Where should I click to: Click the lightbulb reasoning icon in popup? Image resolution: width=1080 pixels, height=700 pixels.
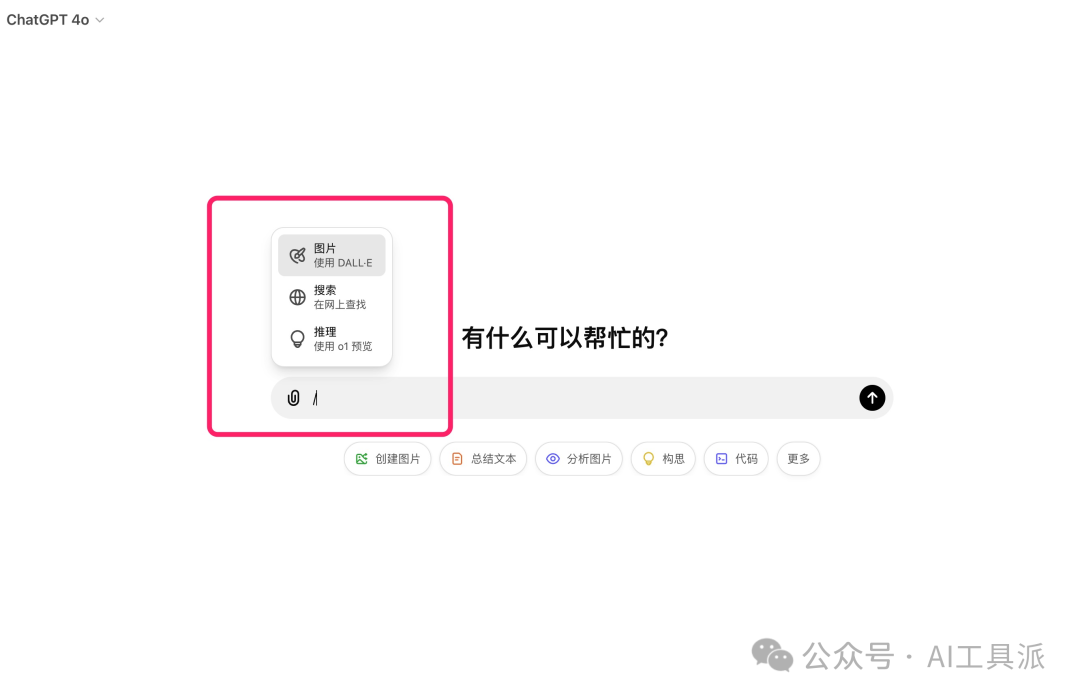[298, 339]
